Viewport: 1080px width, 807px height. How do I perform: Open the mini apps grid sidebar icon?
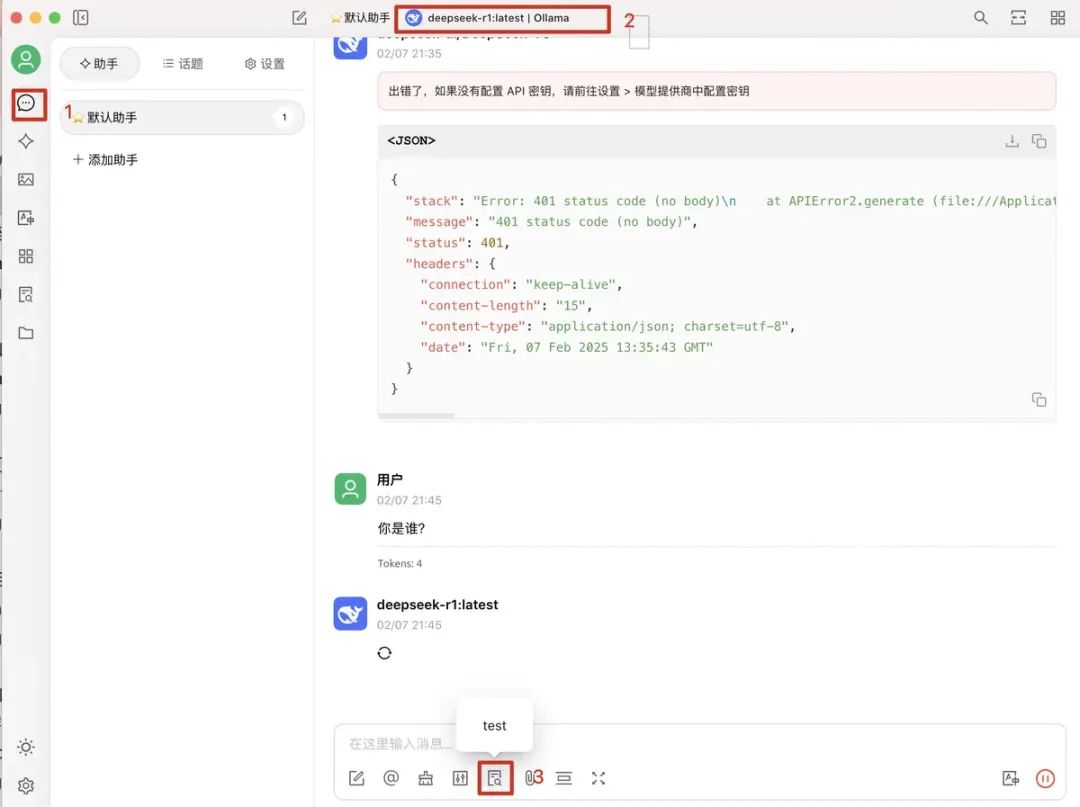coord(26,256)
